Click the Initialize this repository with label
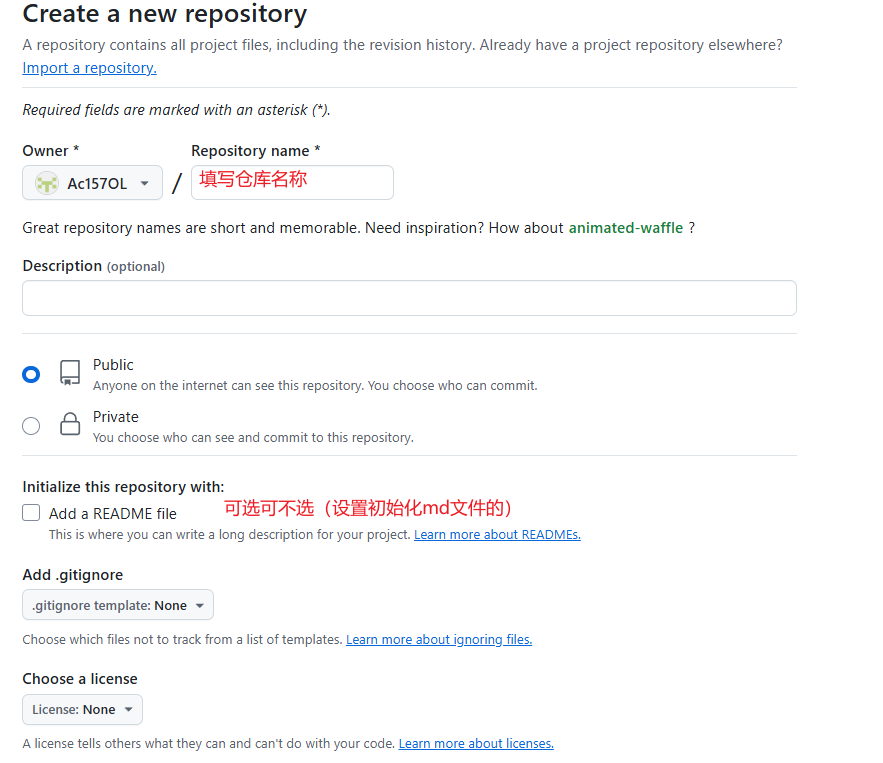 pos(123,487)
